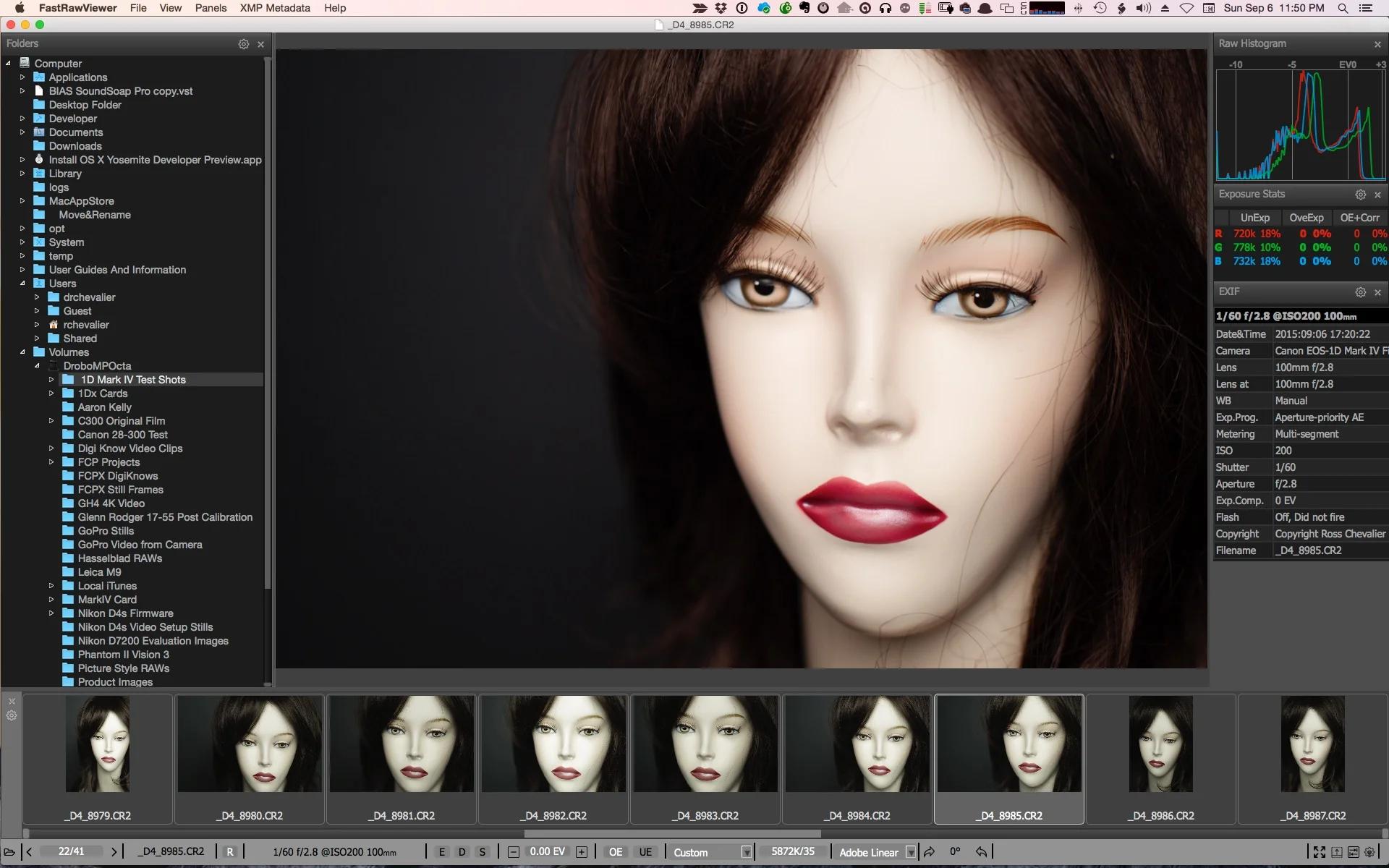Open filmstrip settings gear icon
The image size is (1389, 868).
[12, 716]
